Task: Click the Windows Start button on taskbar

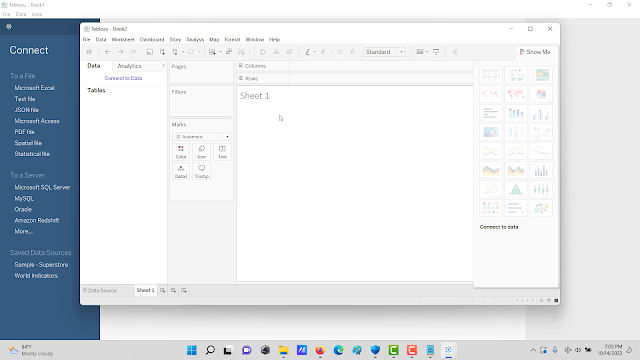Action: [x=192, y=350]
